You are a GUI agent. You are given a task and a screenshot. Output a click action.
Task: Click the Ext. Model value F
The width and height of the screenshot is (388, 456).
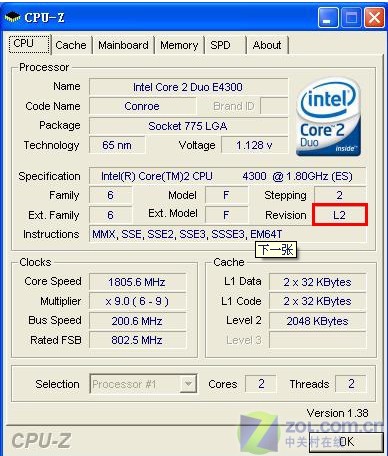tap(226, 215)
